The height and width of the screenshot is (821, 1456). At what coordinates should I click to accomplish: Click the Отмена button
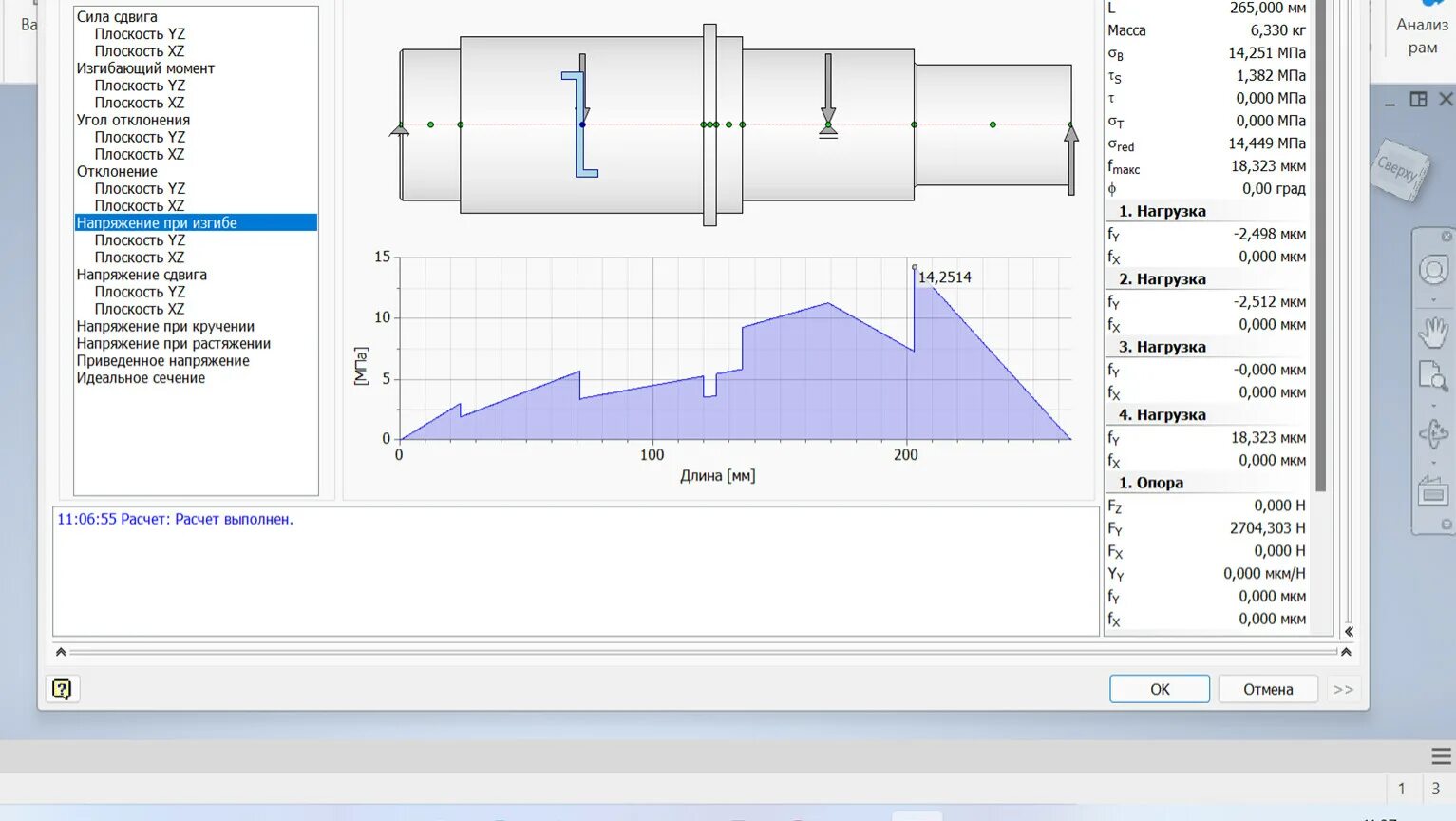(x=1268, y=689)
